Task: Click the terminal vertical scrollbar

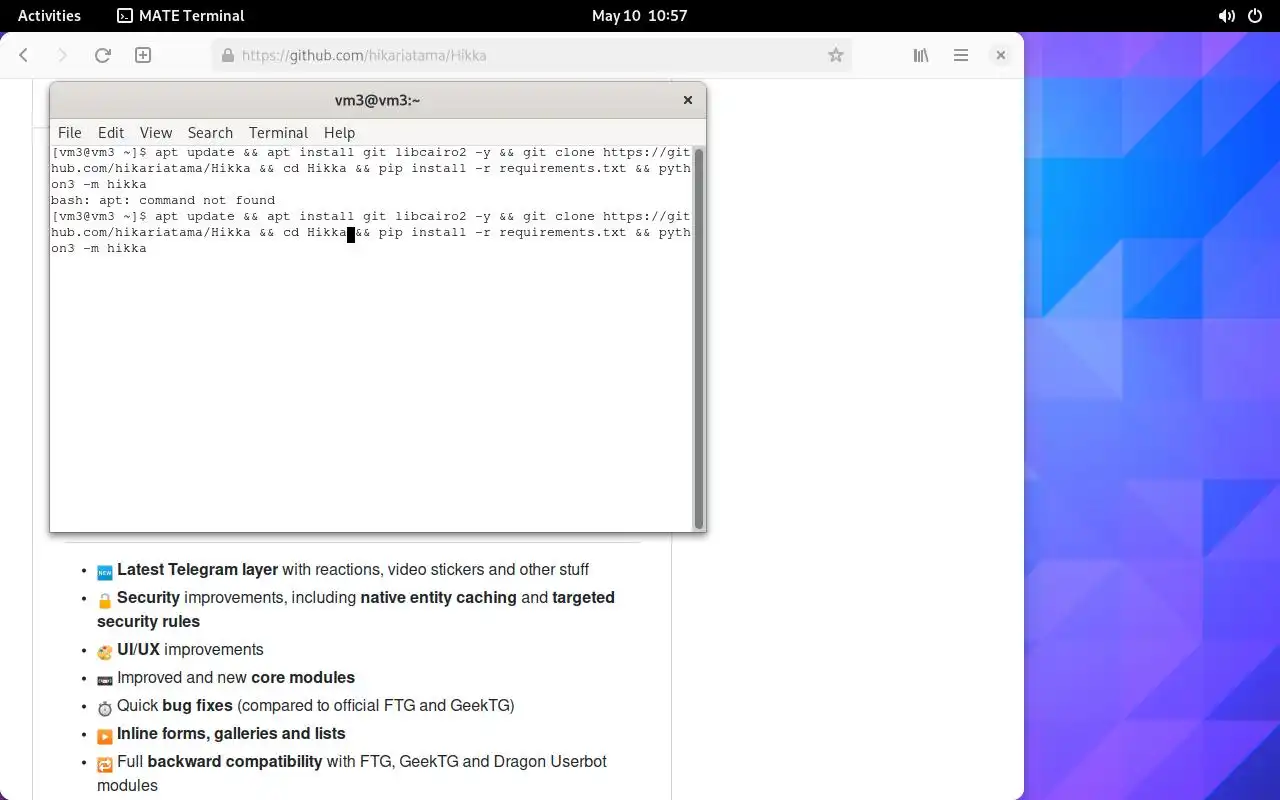Action: pos(698,338)
